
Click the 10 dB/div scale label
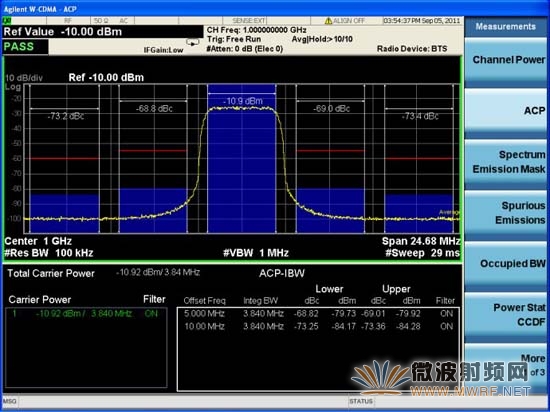click(24, 78)
